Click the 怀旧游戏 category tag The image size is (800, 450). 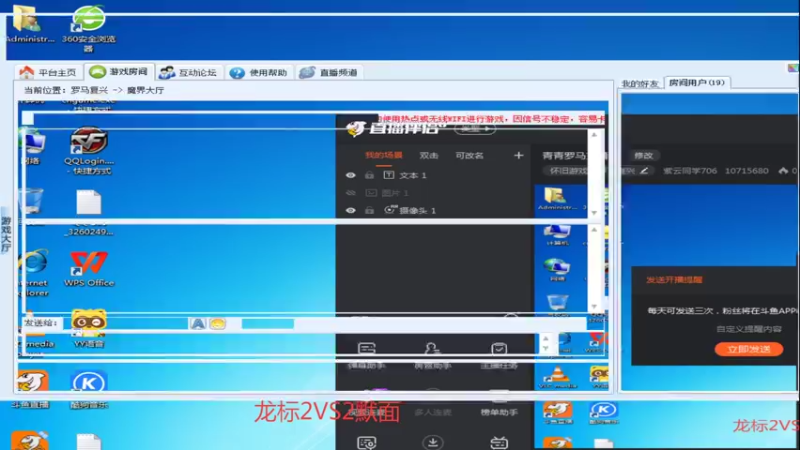tap(568, 171)
